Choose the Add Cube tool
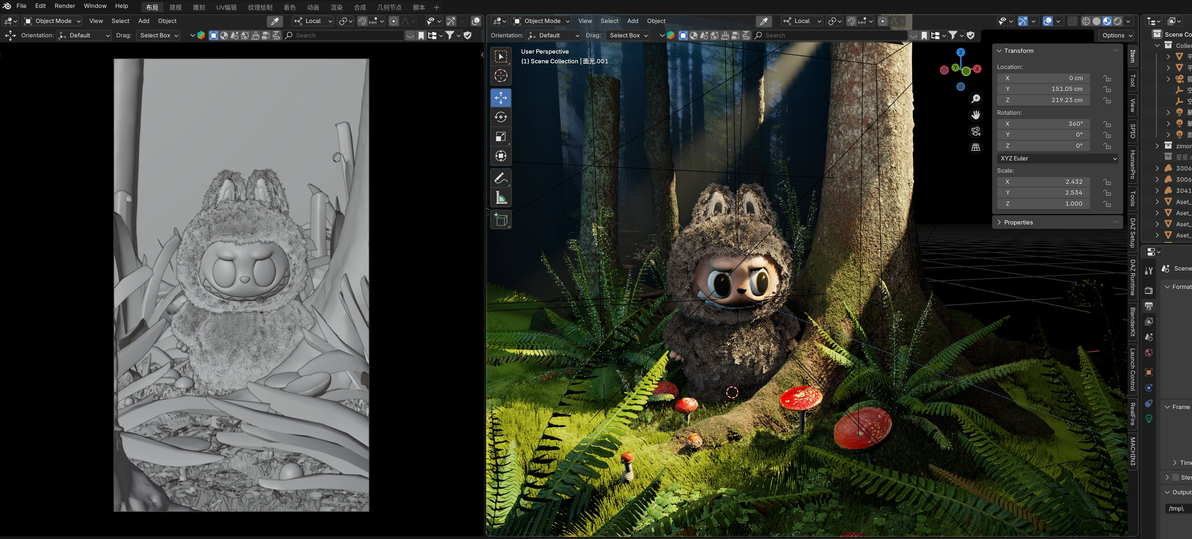 (x=501, y=220)
